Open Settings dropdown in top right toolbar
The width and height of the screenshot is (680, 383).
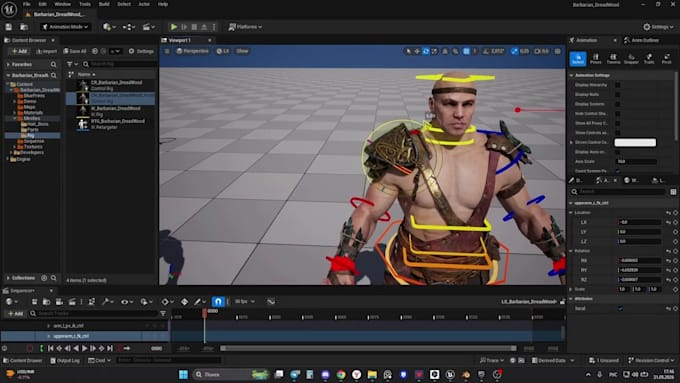658,27
